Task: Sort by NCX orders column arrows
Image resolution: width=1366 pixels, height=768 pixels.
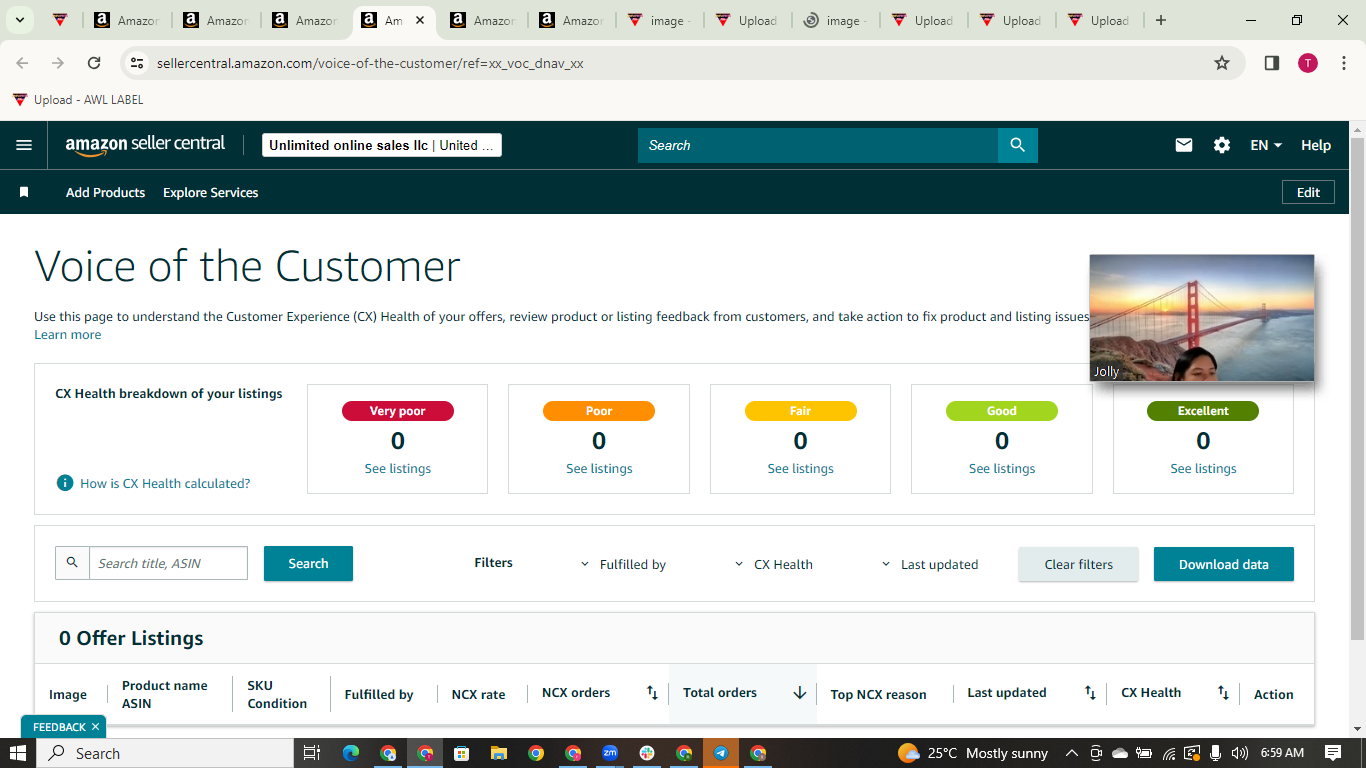Action: [x=652, y=692]
